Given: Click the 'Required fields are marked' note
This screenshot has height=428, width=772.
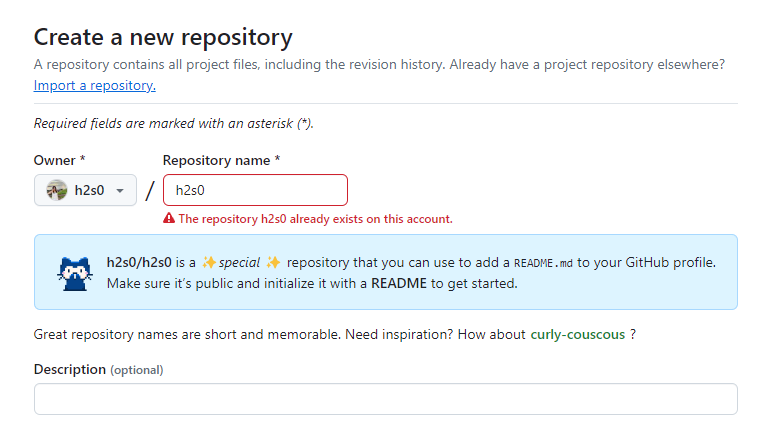Looking at the screenshot, I should coord(173,123).
